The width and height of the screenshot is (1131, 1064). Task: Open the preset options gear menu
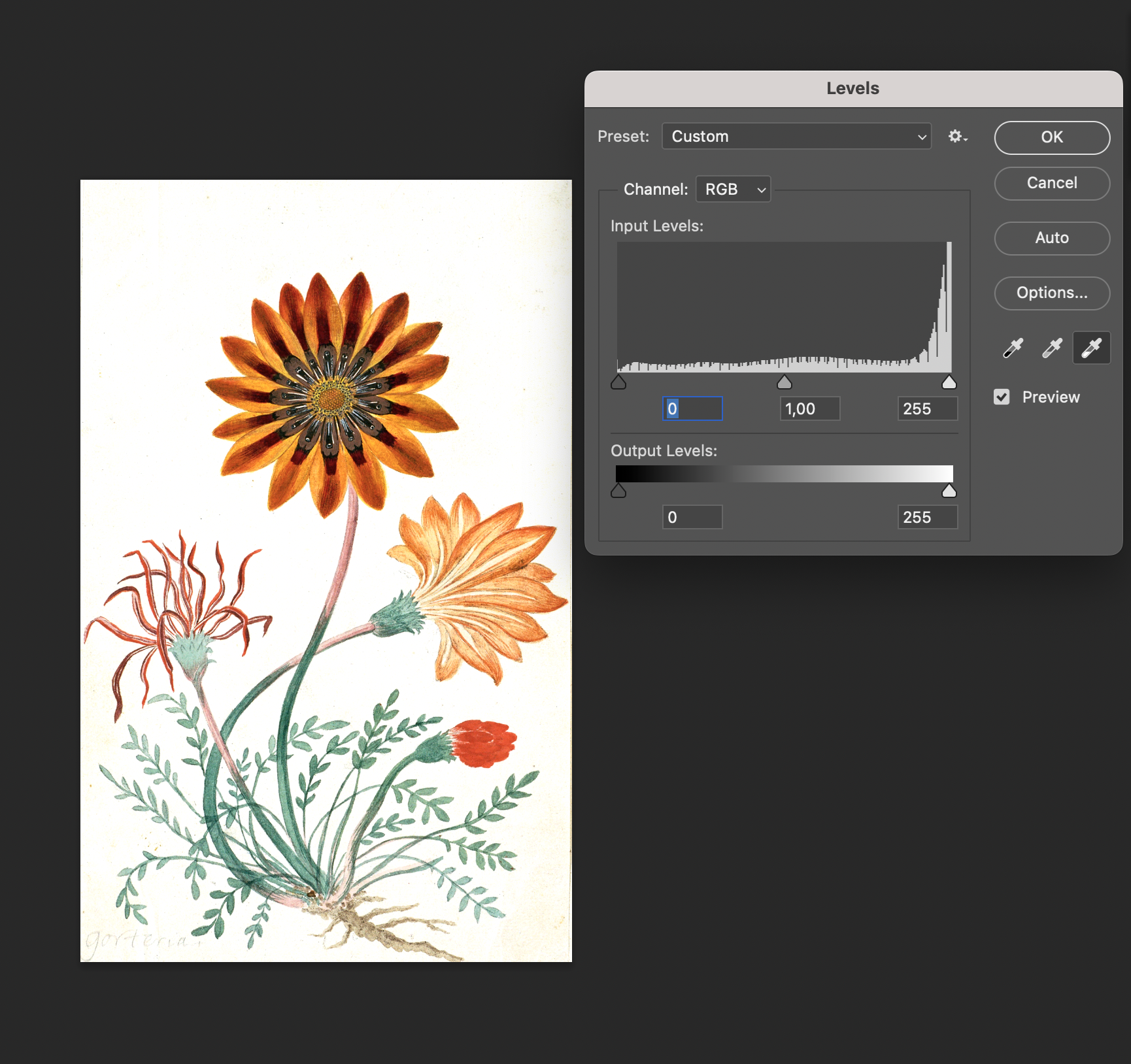pyautogui.click(x=957, y=137)
